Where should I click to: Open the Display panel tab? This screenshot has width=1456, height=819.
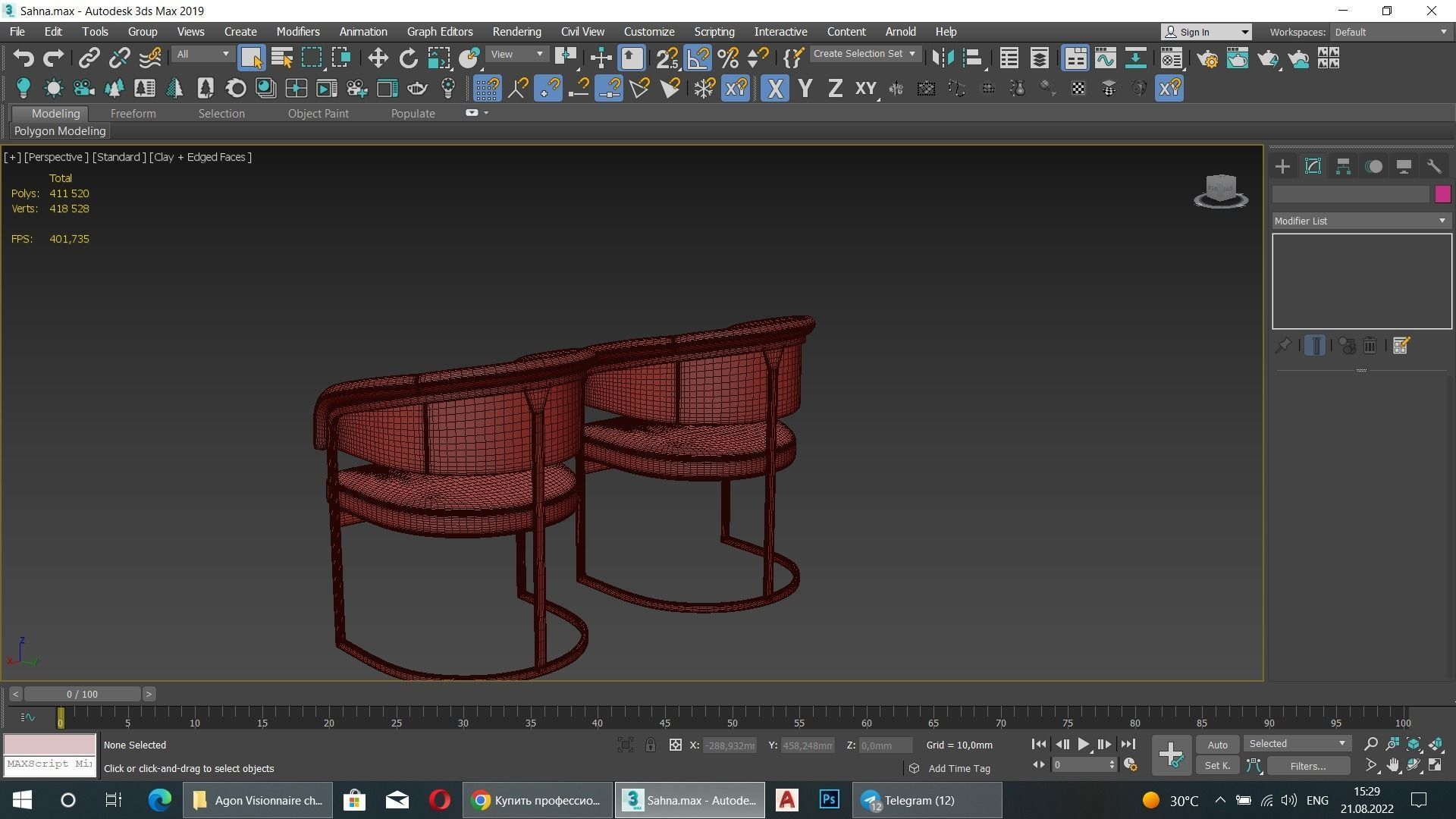click(1404, 167)
